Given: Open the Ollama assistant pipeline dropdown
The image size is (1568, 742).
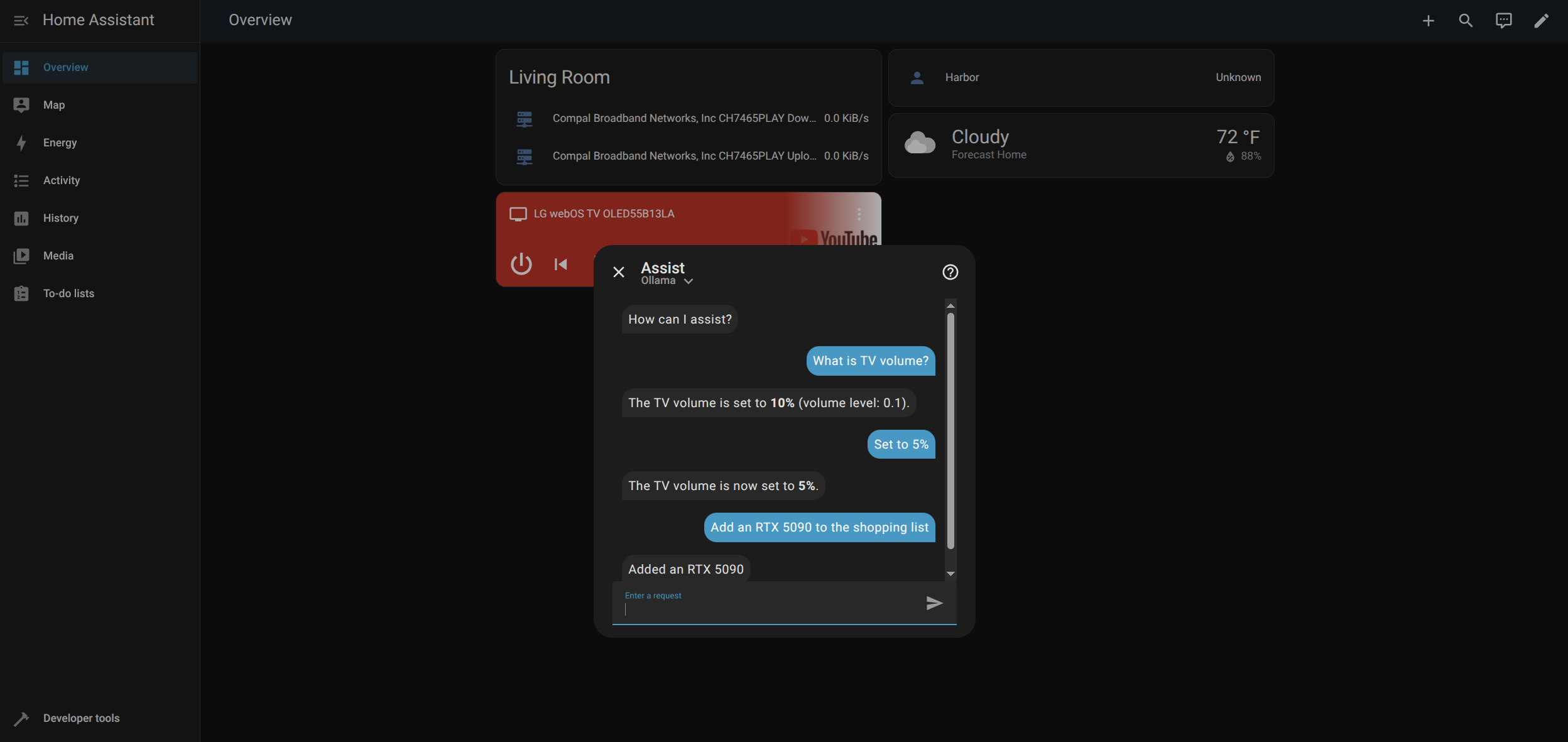Looking at the screenshot, I should click(x=667, y=281).
